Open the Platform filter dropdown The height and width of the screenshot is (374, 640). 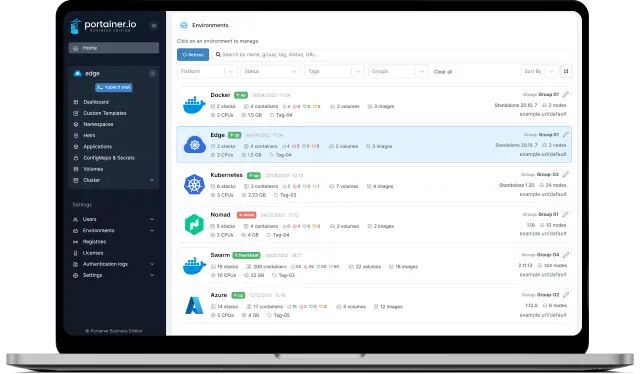[x=207, y=71]
